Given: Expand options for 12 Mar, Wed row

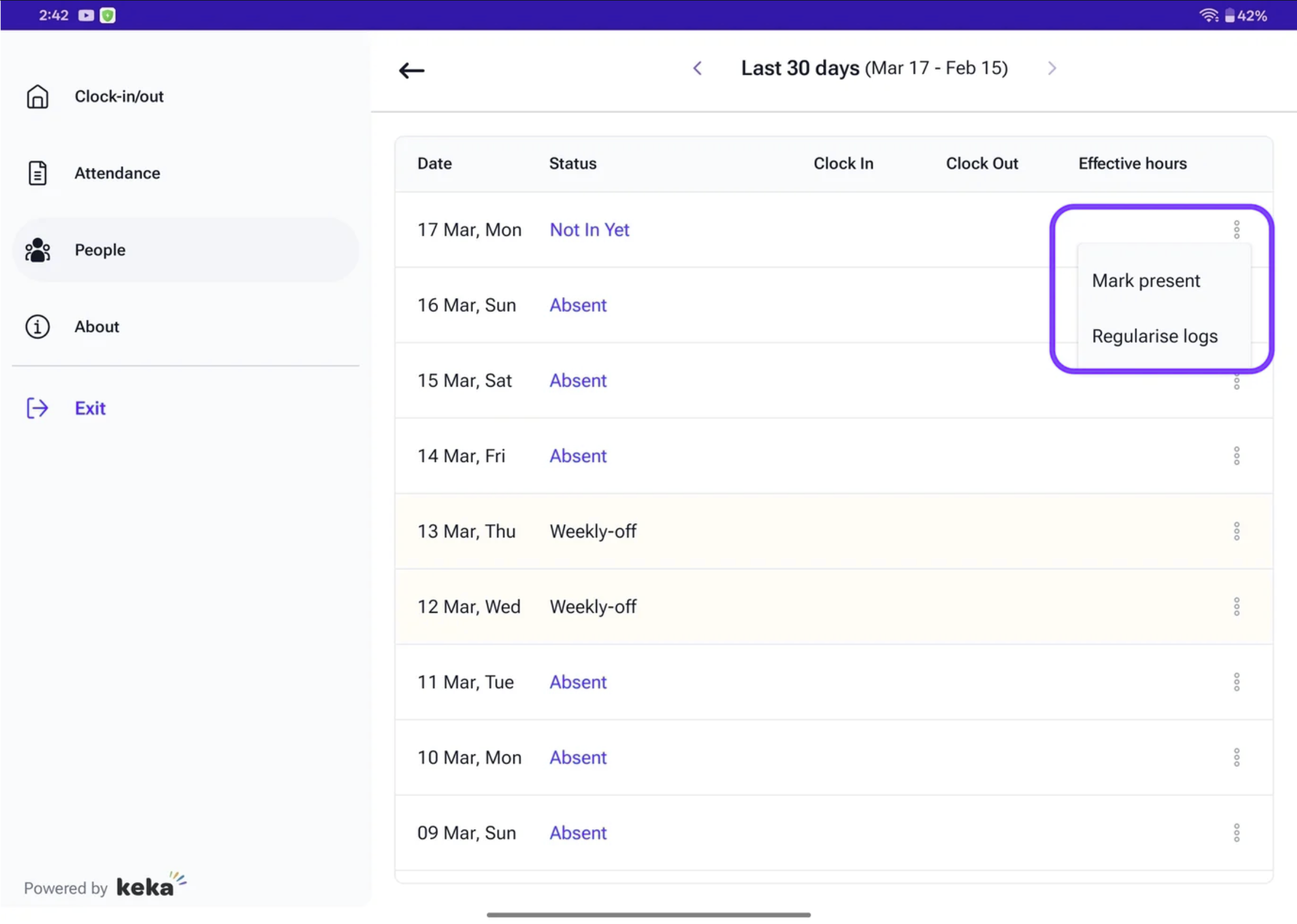Looking at the screenshot, I should [1236, 606].
